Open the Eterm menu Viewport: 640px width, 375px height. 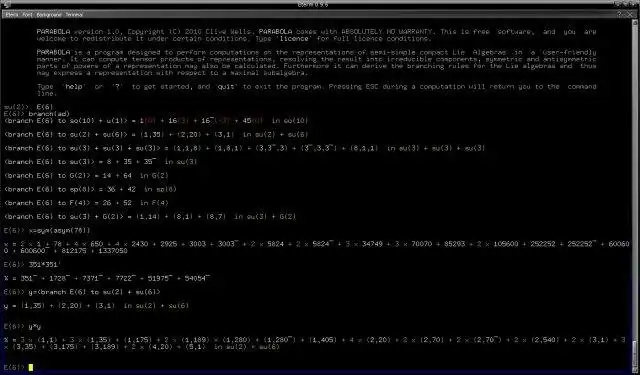11,15
